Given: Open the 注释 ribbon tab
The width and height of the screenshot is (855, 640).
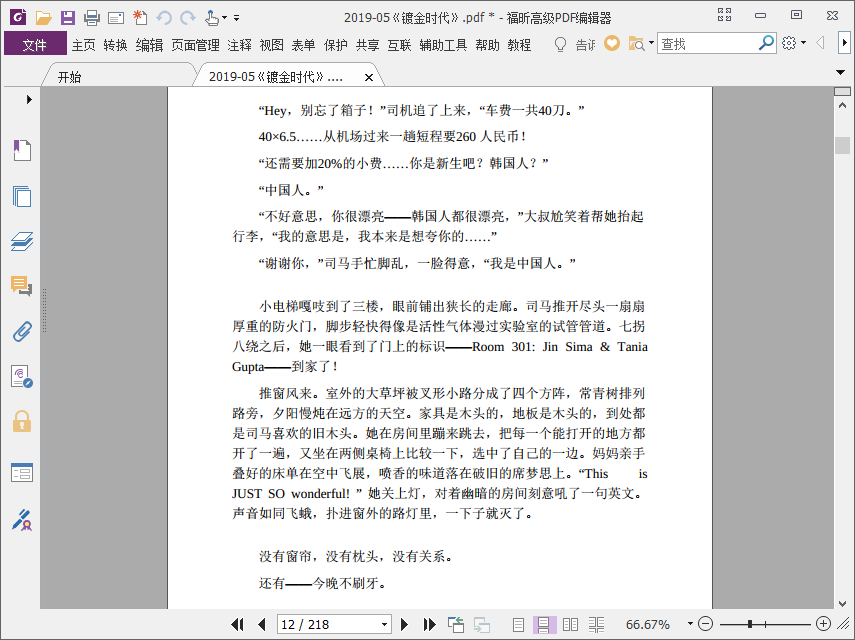Looking at the screenshot, I should click(239, 45).
